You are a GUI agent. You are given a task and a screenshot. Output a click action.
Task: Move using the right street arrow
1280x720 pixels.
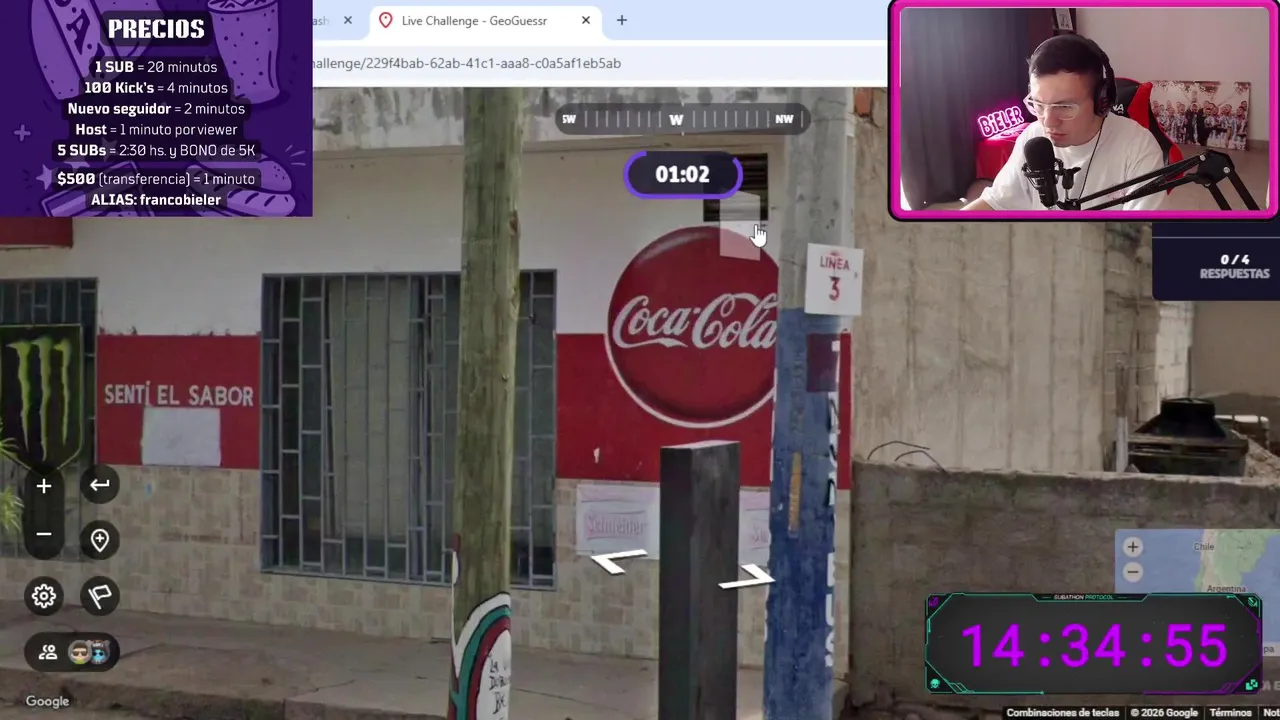point(746,577)
